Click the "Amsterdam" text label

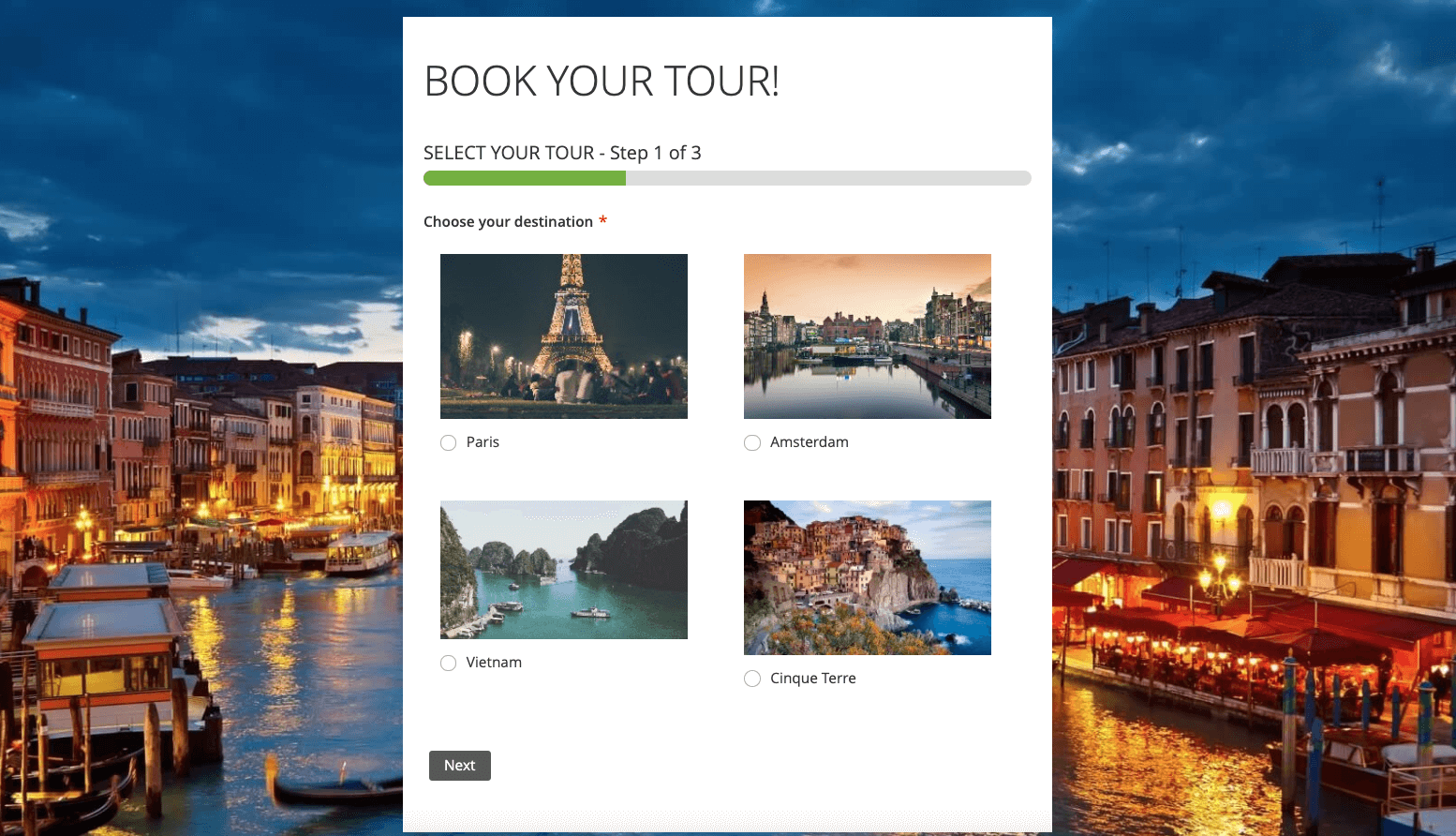pyautogui.click(x=810, y=442)
